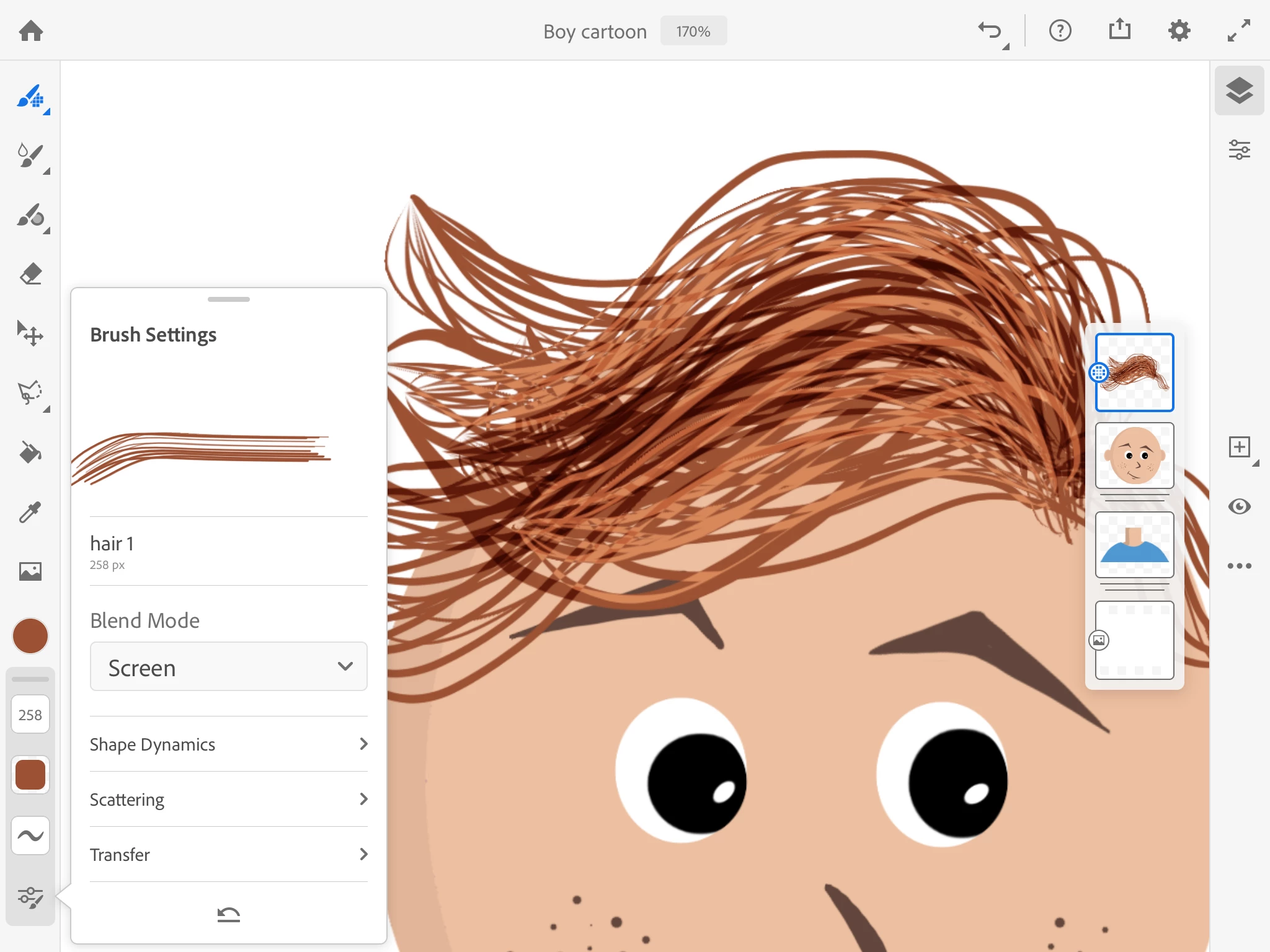
Task: Expand the Scattering settings
Action: (x=228, y=799)
